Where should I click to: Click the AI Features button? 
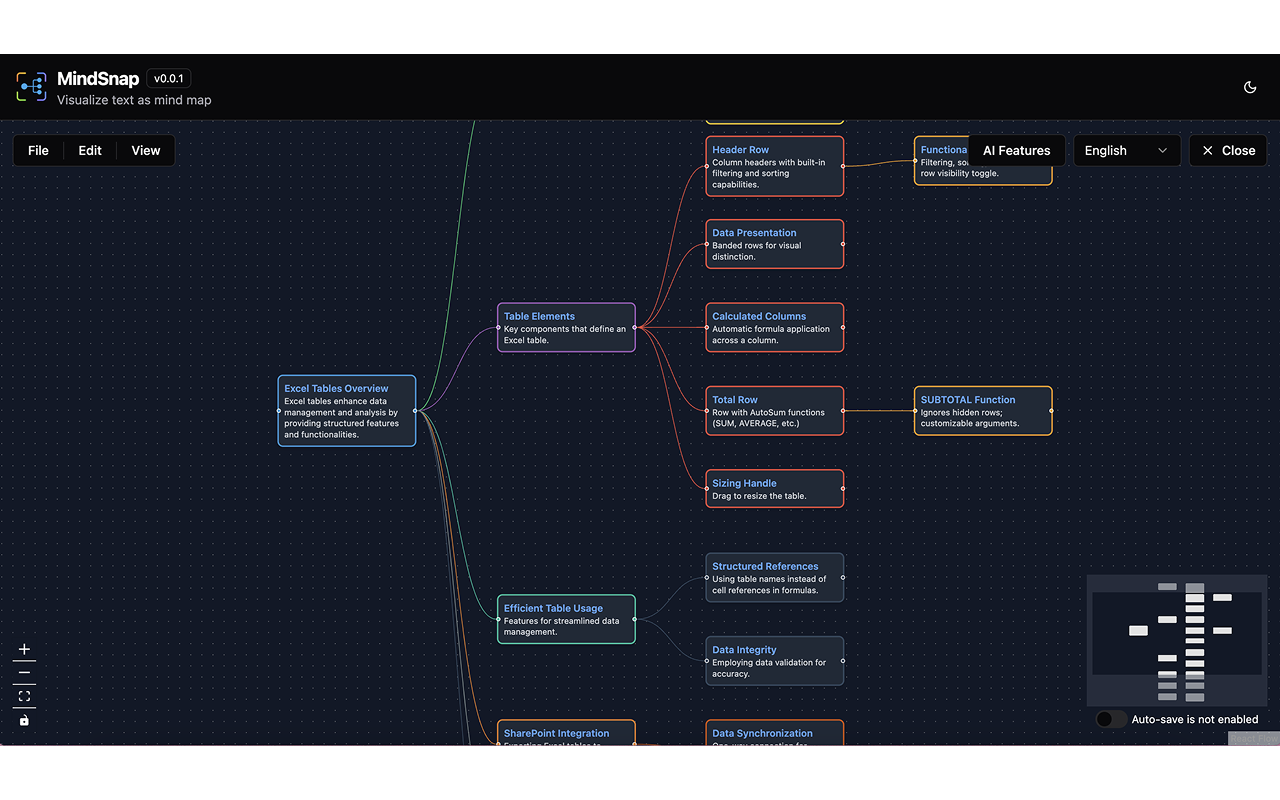[x=1017, y=150]
